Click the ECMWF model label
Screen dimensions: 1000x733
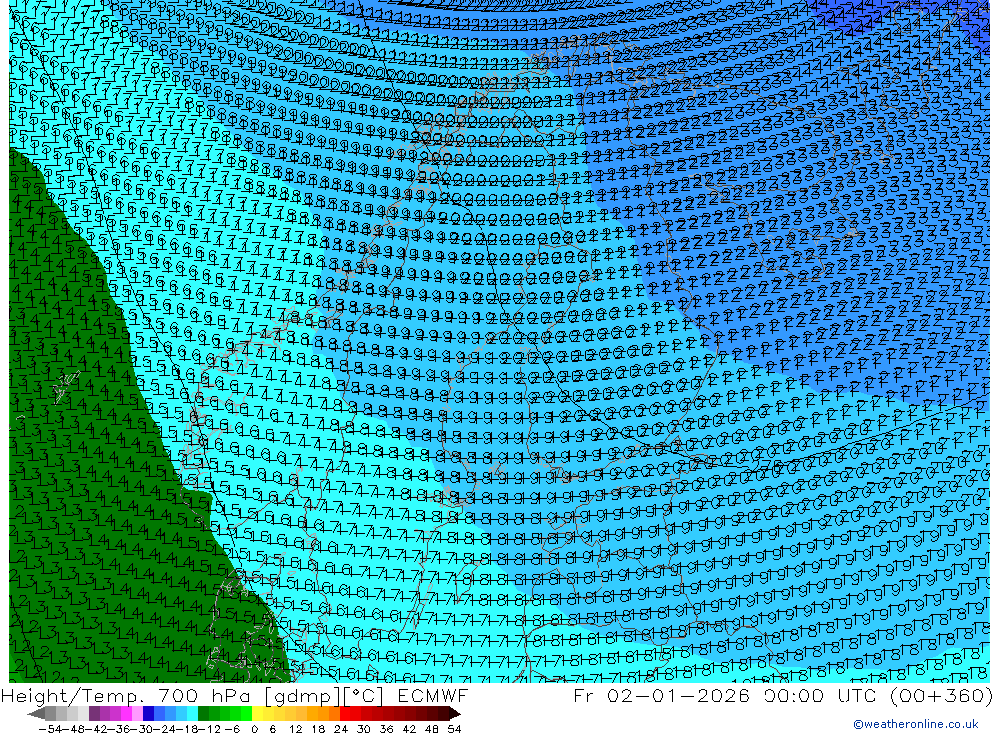point(432,695)
